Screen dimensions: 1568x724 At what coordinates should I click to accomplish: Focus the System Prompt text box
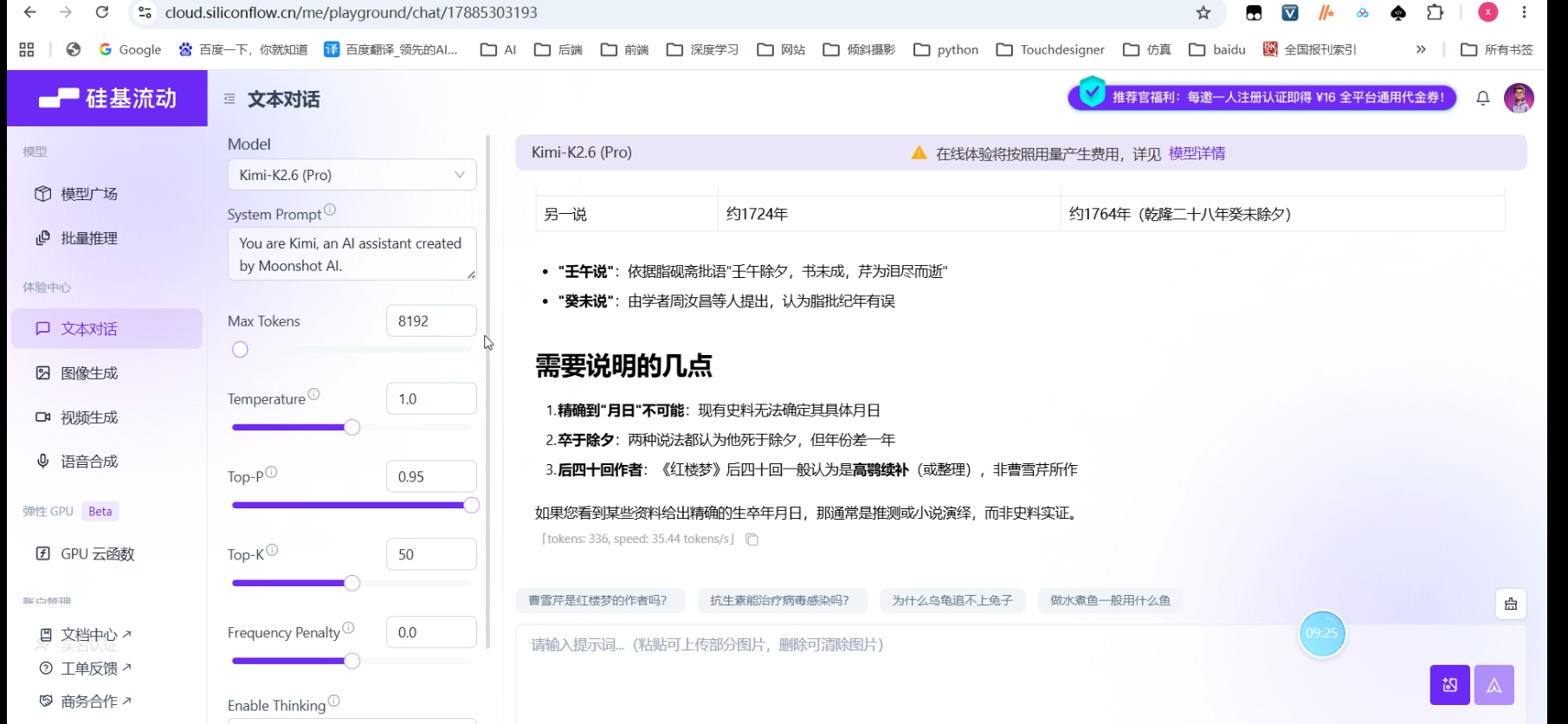click(352, 254)
